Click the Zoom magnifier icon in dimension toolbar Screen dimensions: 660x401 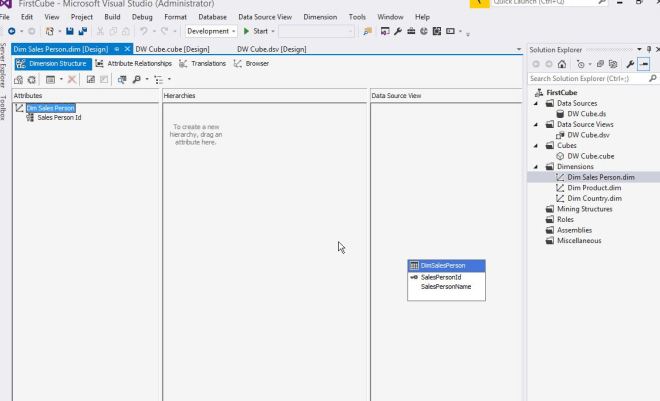(136, 79)
